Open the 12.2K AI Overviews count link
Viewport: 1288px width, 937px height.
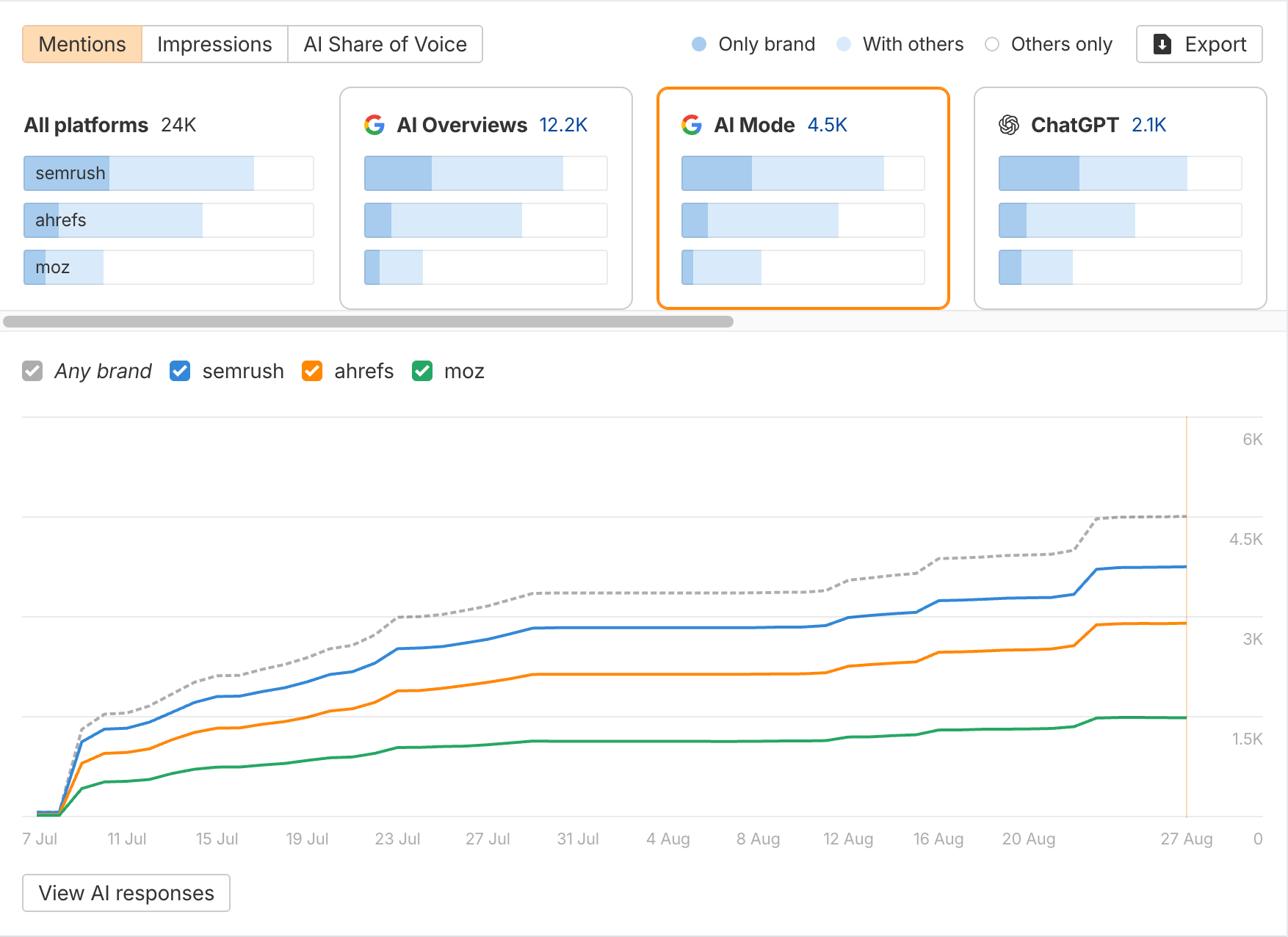(x=562, y=125)
